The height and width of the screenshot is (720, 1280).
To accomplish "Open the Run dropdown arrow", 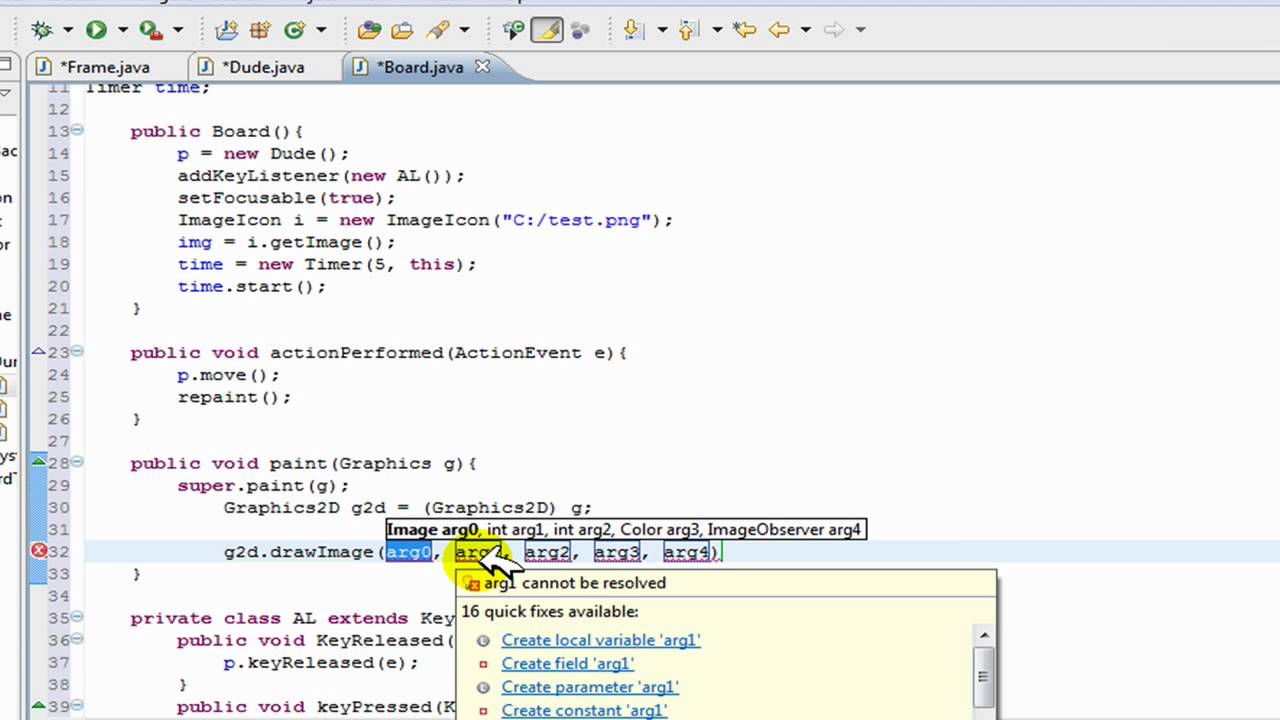I will click(x=122, y=30).
